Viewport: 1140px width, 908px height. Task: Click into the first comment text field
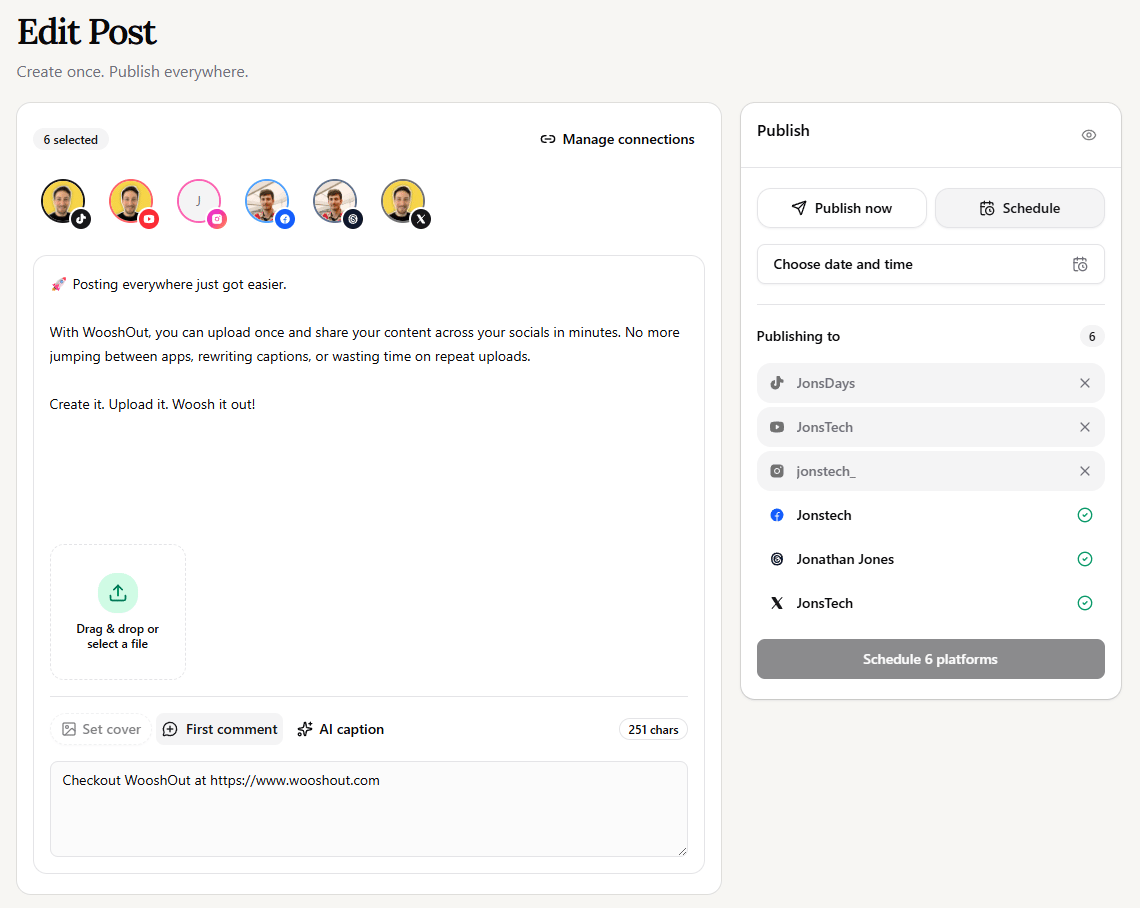(x=369, y=809)
